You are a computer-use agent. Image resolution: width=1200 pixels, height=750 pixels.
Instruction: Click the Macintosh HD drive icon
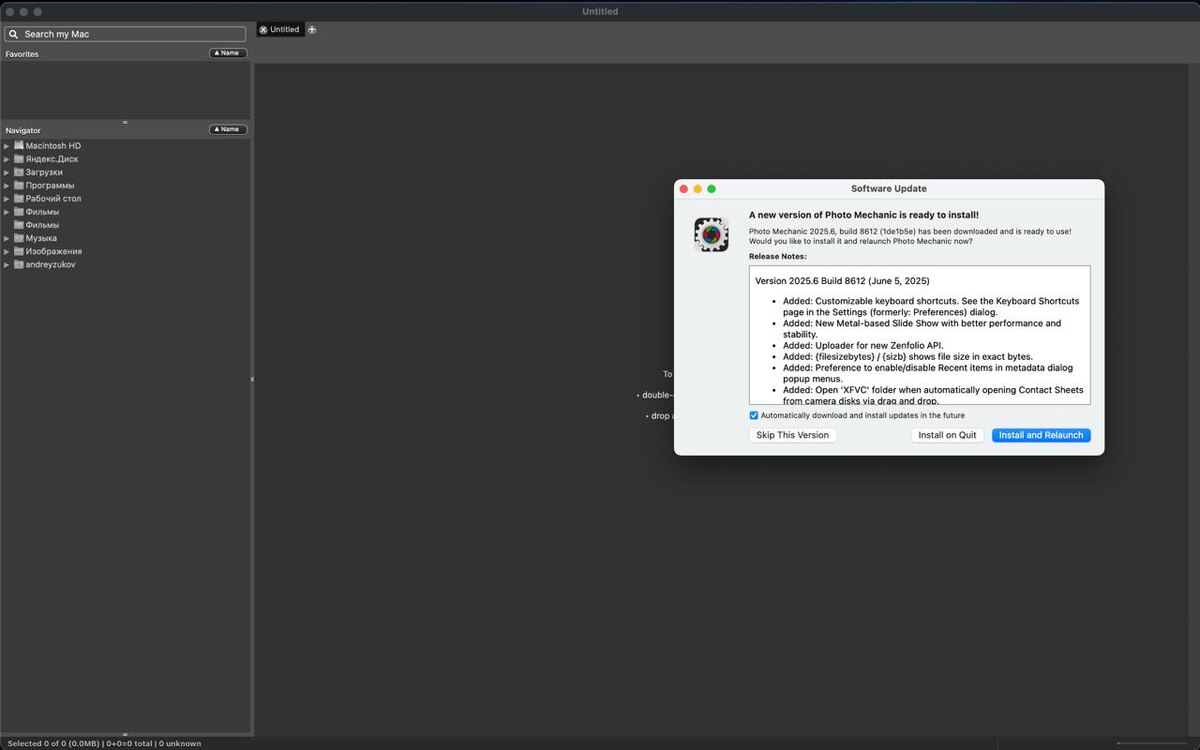tap(18, 146)
